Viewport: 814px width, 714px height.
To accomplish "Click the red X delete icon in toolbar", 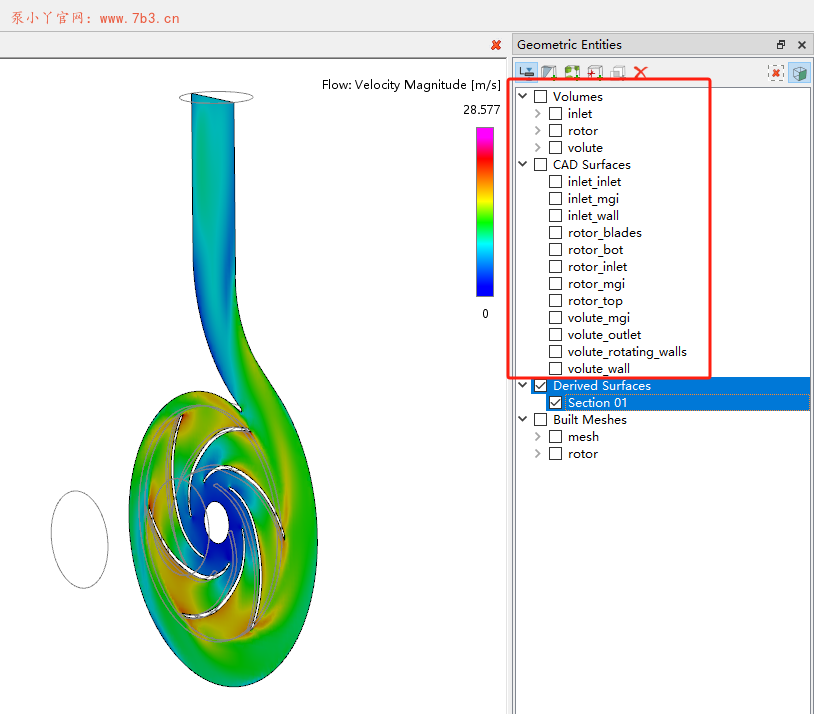I will (x=641, y=72).
